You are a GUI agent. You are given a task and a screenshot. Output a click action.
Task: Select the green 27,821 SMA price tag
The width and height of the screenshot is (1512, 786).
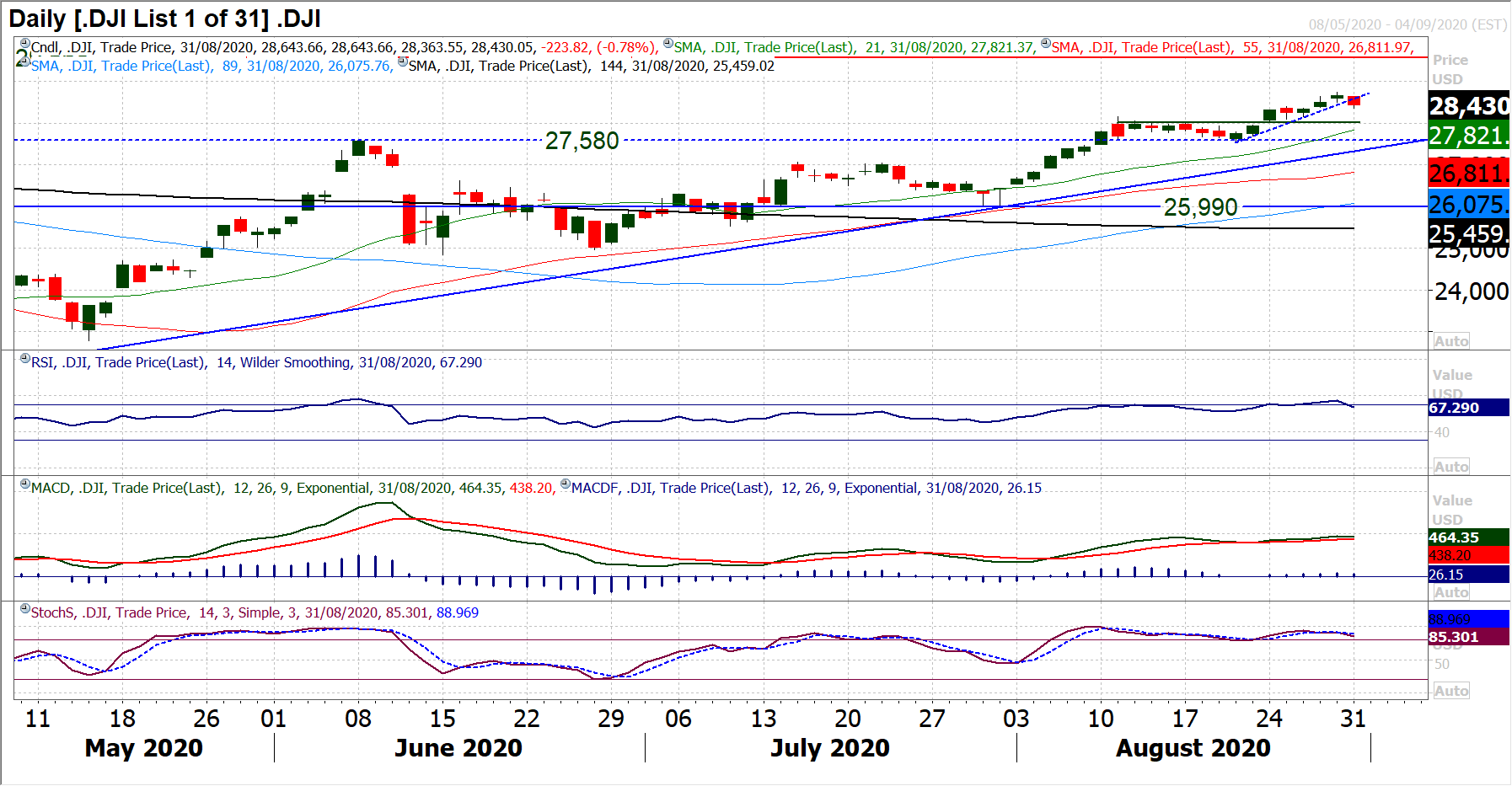coord(1469,136)
